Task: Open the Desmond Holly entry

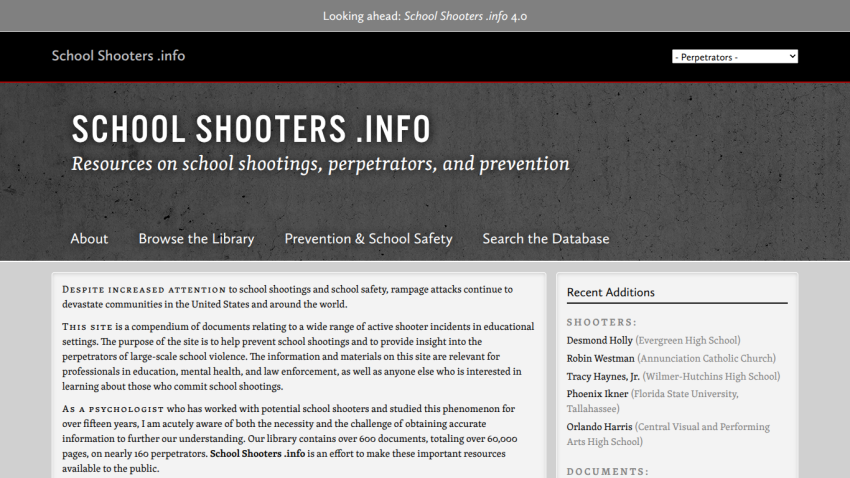Action: click(600, 340)
